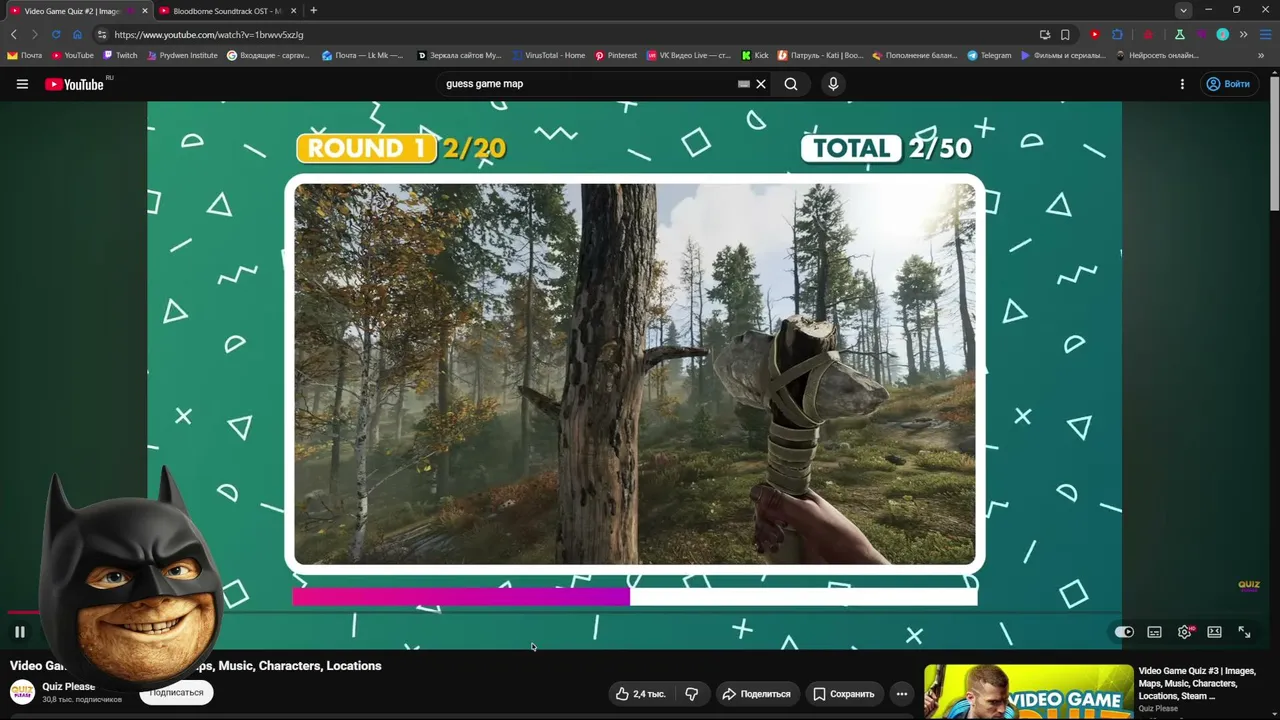The image size is (1280, 720).
Task: Open the browser labs flask icon
Action: (x=1180, y=35)
